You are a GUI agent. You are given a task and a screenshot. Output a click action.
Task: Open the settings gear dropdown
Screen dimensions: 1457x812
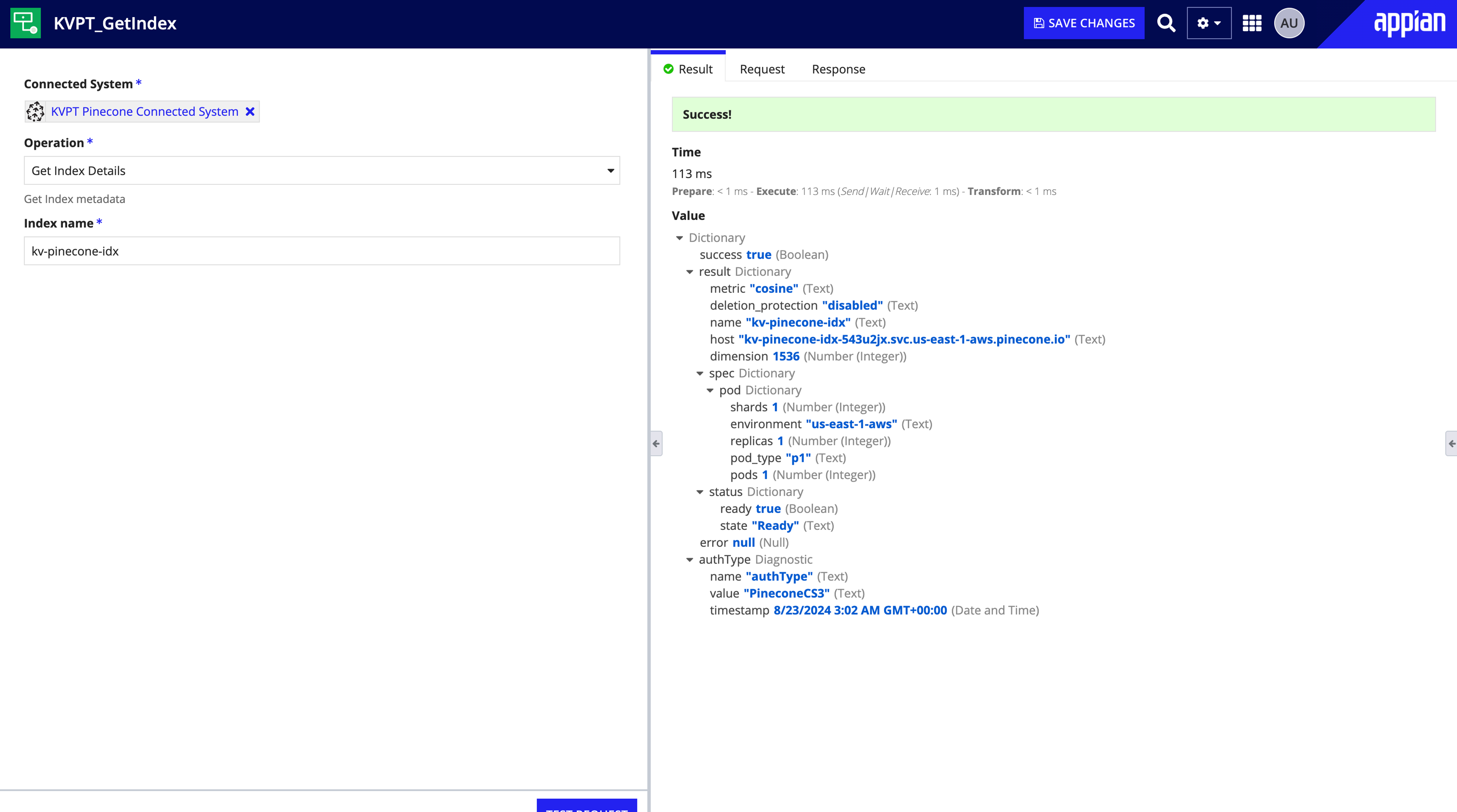(1209, 23)
